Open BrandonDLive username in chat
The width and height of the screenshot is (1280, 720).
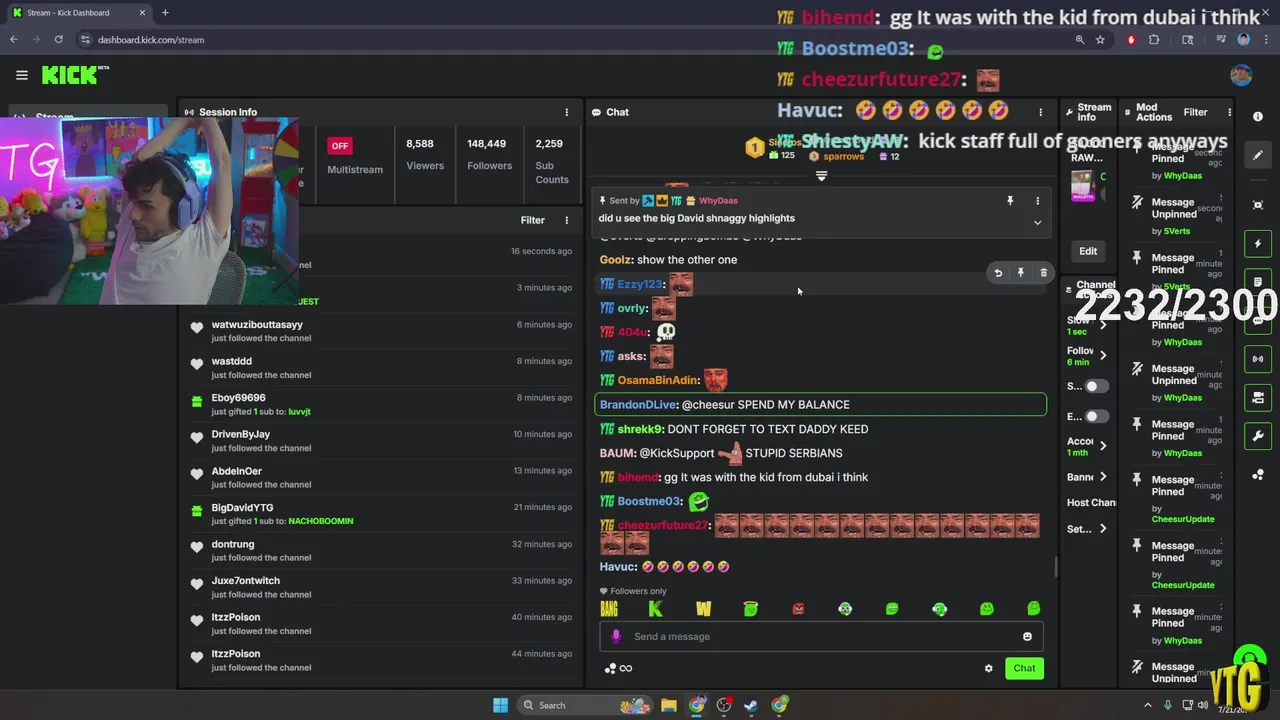coord(638,405)
